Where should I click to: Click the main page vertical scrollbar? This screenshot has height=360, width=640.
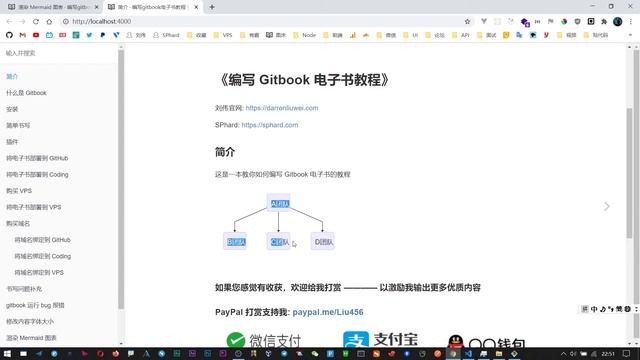pyautogui.click(x=629, y=173)
